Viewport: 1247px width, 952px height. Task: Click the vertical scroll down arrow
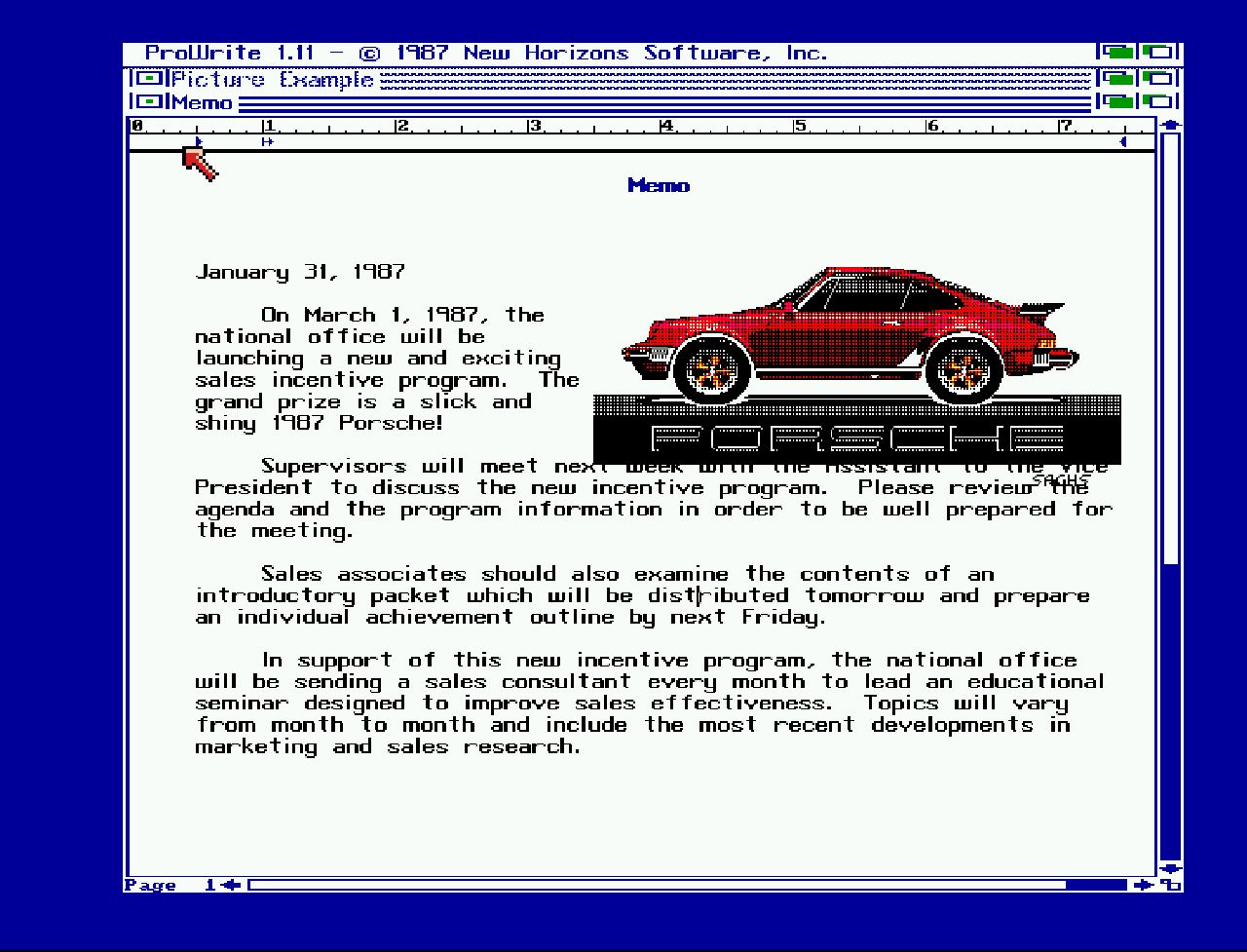(1170, 868)
